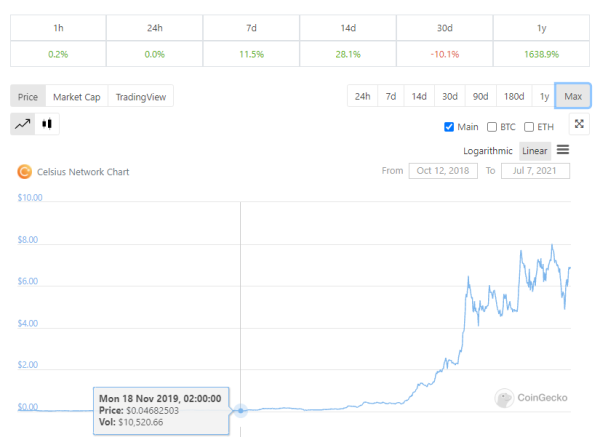Select the Linear scale option
This screenshot has height=437, width=600.
pyautogui.click(x=535, y=151)
